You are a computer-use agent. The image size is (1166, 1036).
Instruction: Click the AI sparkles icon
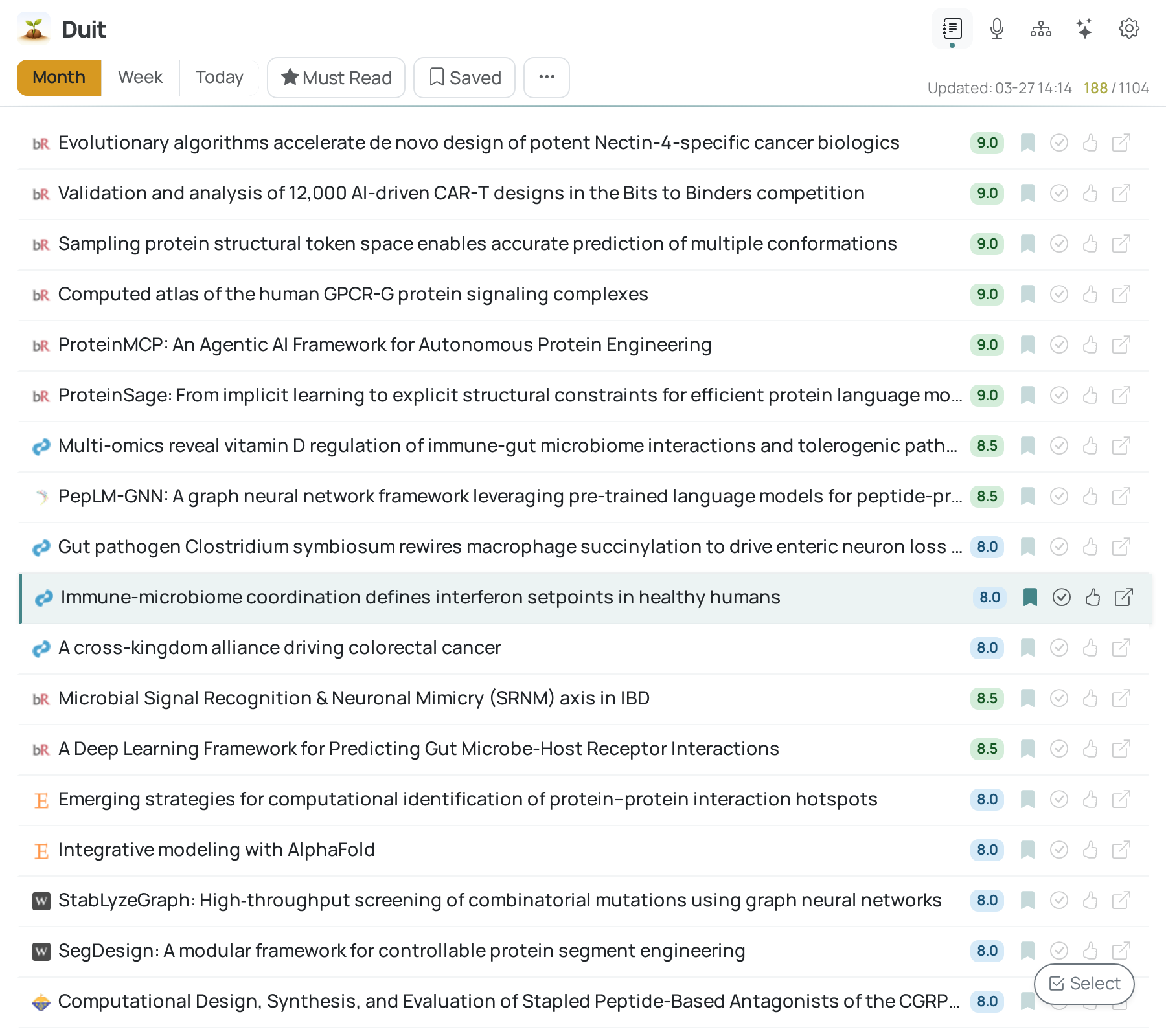coord(1084,29)
